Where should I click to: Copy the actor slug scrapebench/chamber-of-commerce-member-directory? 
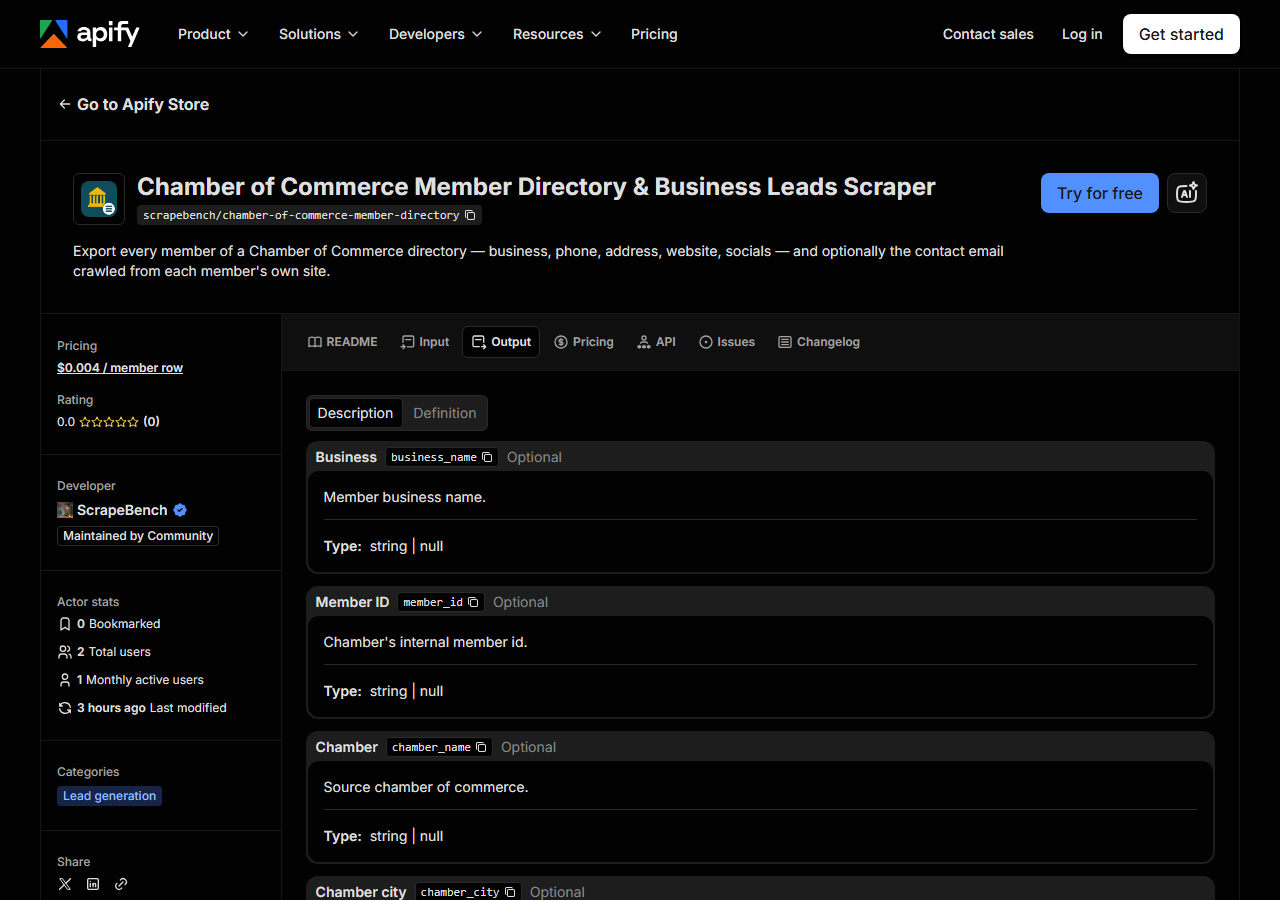tap(470, 215)
